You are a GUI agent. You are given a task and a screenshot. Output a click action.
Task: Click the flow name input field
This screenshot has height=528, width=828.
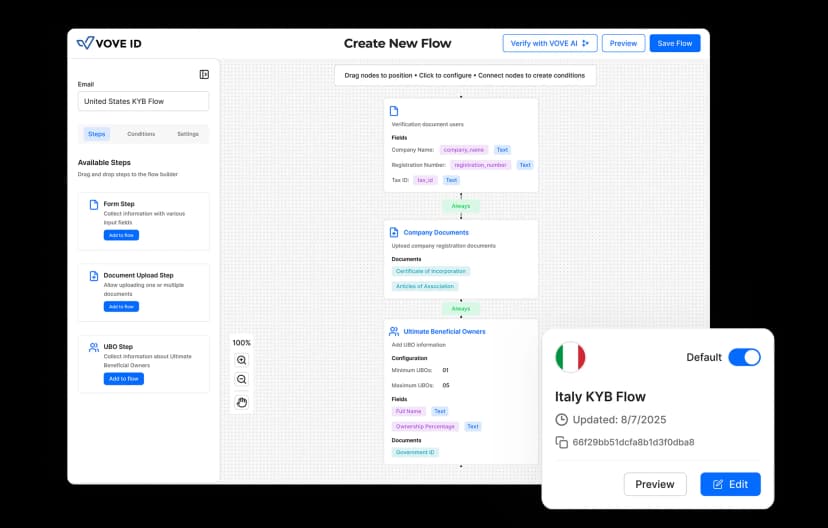(143, 102)
